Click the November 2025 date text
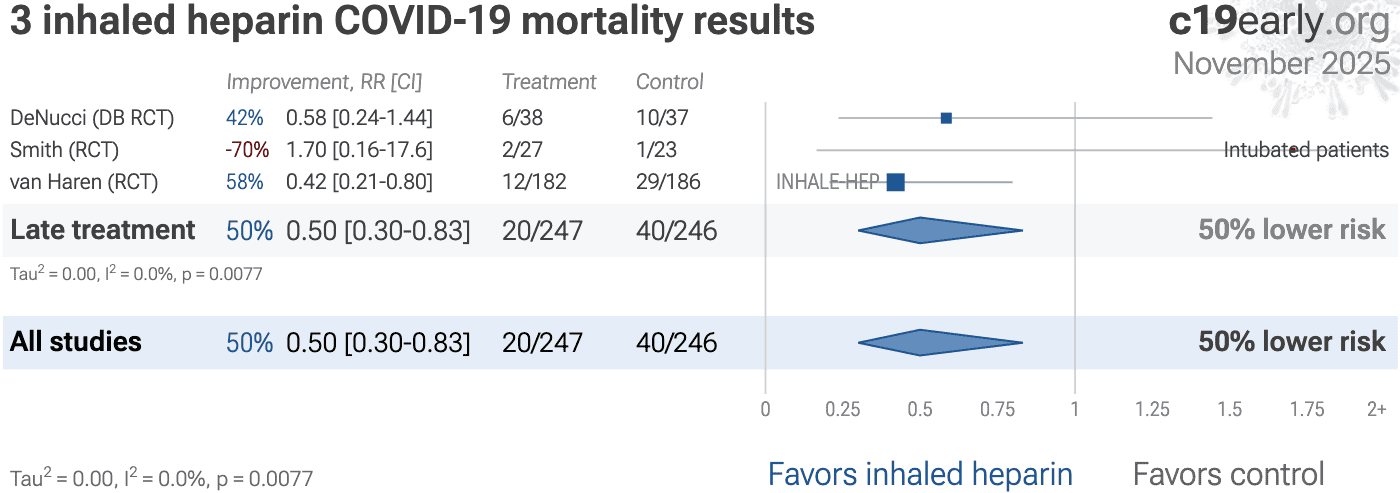The height and width of the screenshot is (493, 1400). pos(1282,63)
